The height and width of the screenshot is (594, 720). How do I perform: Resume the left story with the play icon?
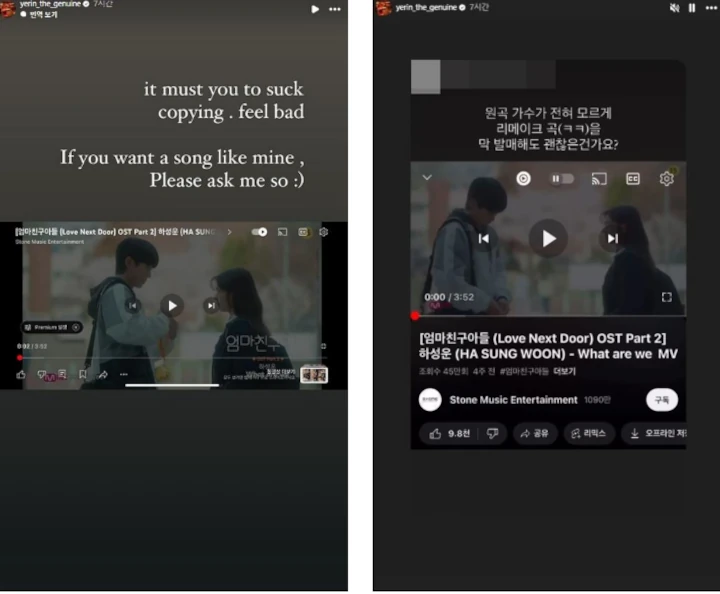315,9
